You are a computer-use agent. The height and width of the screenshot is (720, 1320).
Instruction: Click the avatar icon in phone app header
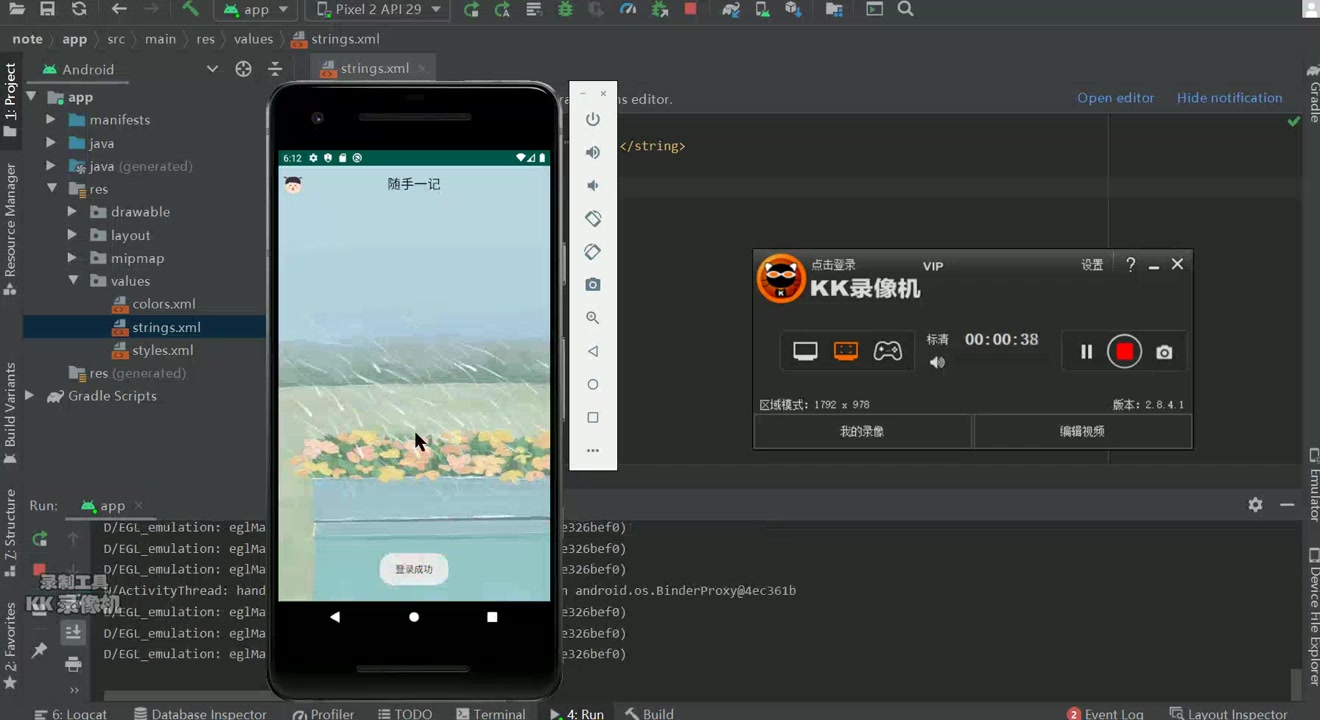point(293,185)
